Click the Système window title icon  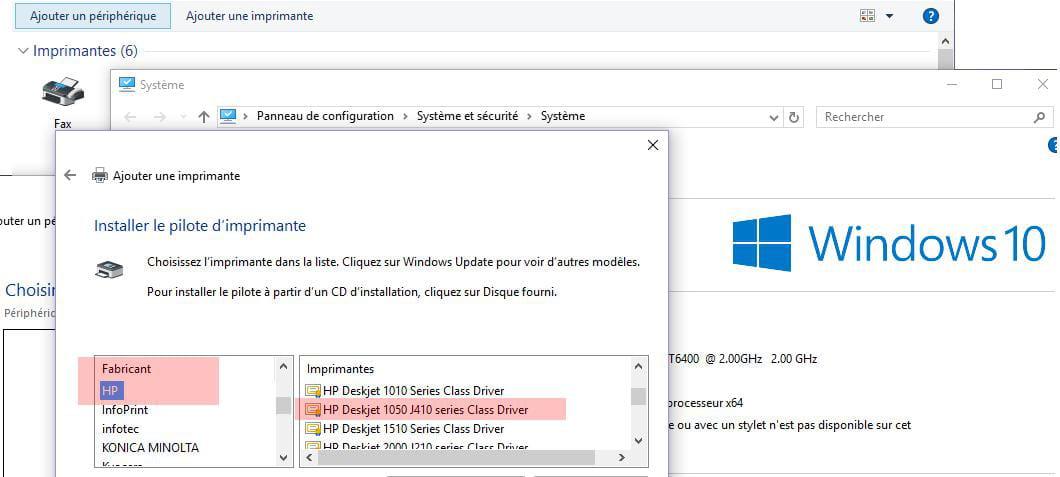pos(126,84)
